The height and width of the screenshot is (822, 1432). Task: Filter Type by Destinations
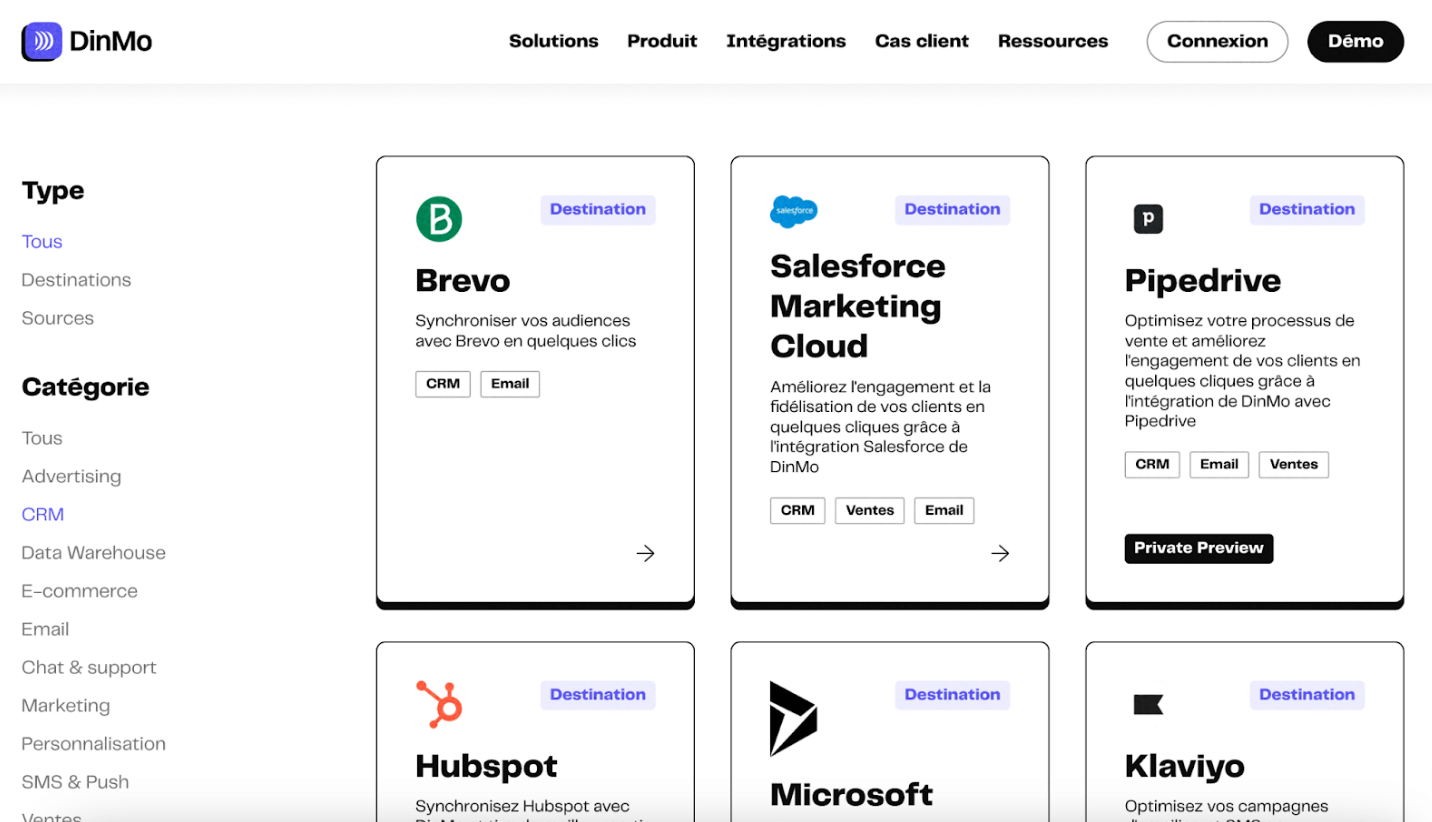click(x=76, y=280)
